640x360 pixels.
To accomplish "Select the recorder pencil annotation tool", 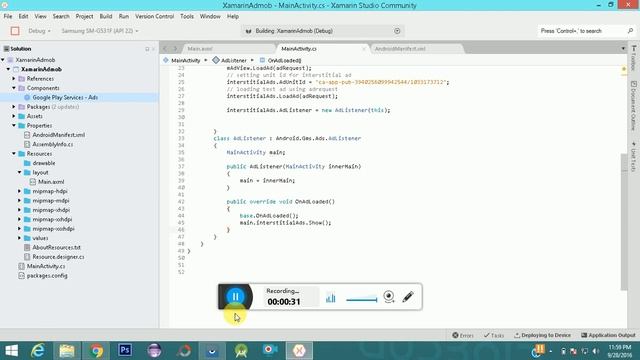I will [x=408, y=297].
